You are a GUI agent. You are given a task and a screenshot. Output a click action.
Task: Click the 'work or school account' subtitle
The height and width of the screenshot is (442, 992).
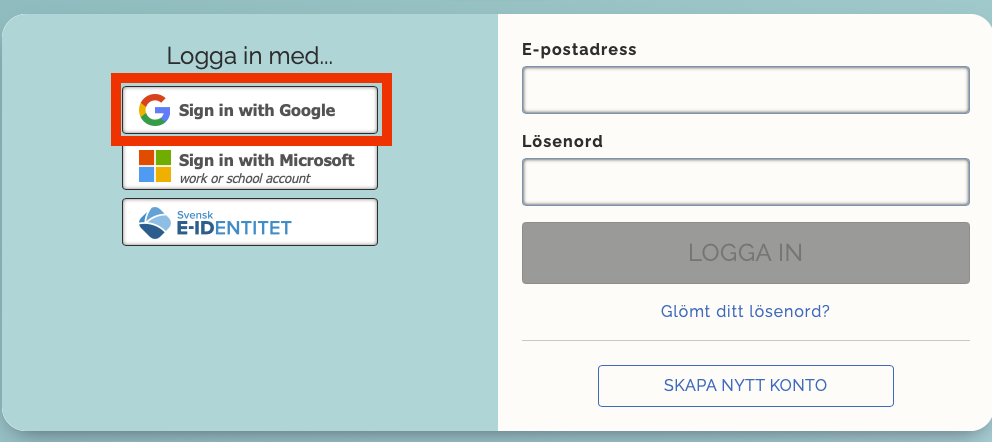[x=244, y=179]
